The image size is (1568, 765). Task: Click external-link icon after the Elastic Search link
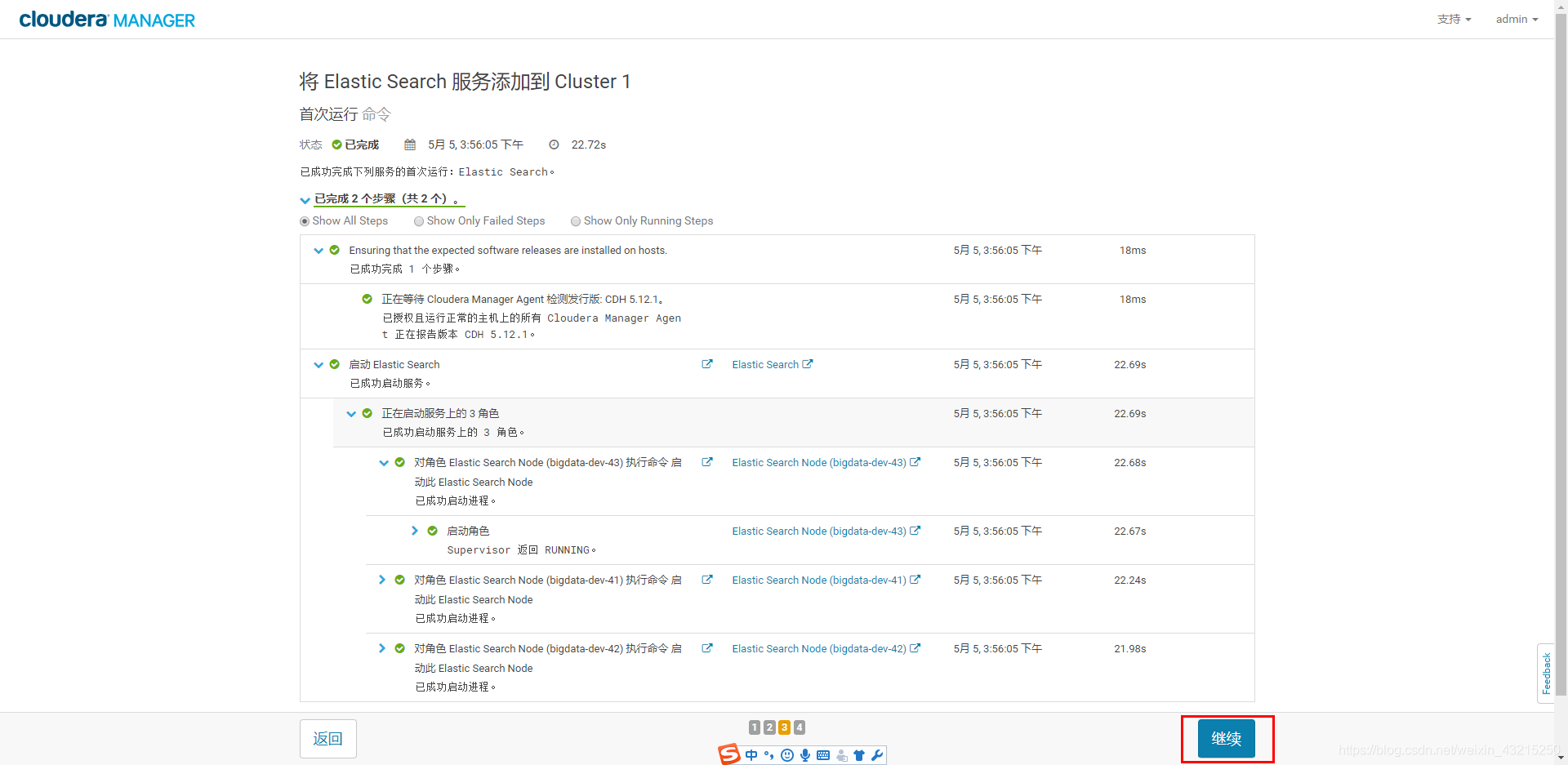coord(808,364)
